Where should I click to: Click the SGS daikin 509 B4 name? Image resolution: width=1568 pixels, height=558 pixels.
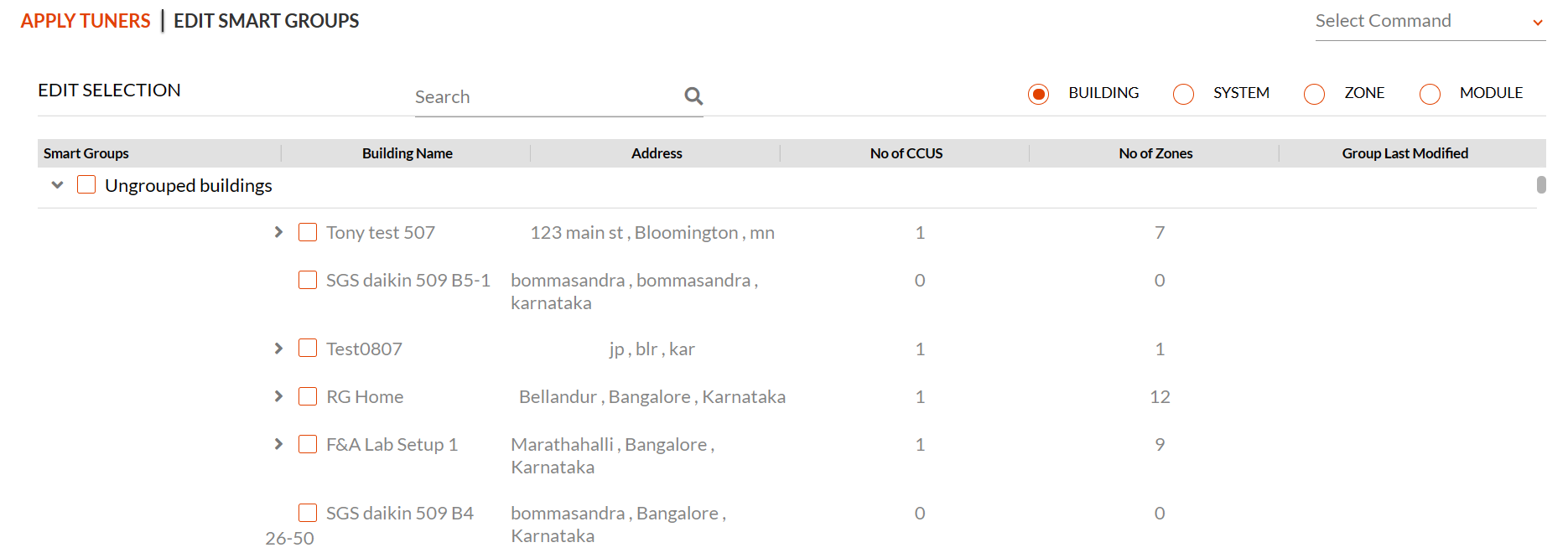coord(400,514)
